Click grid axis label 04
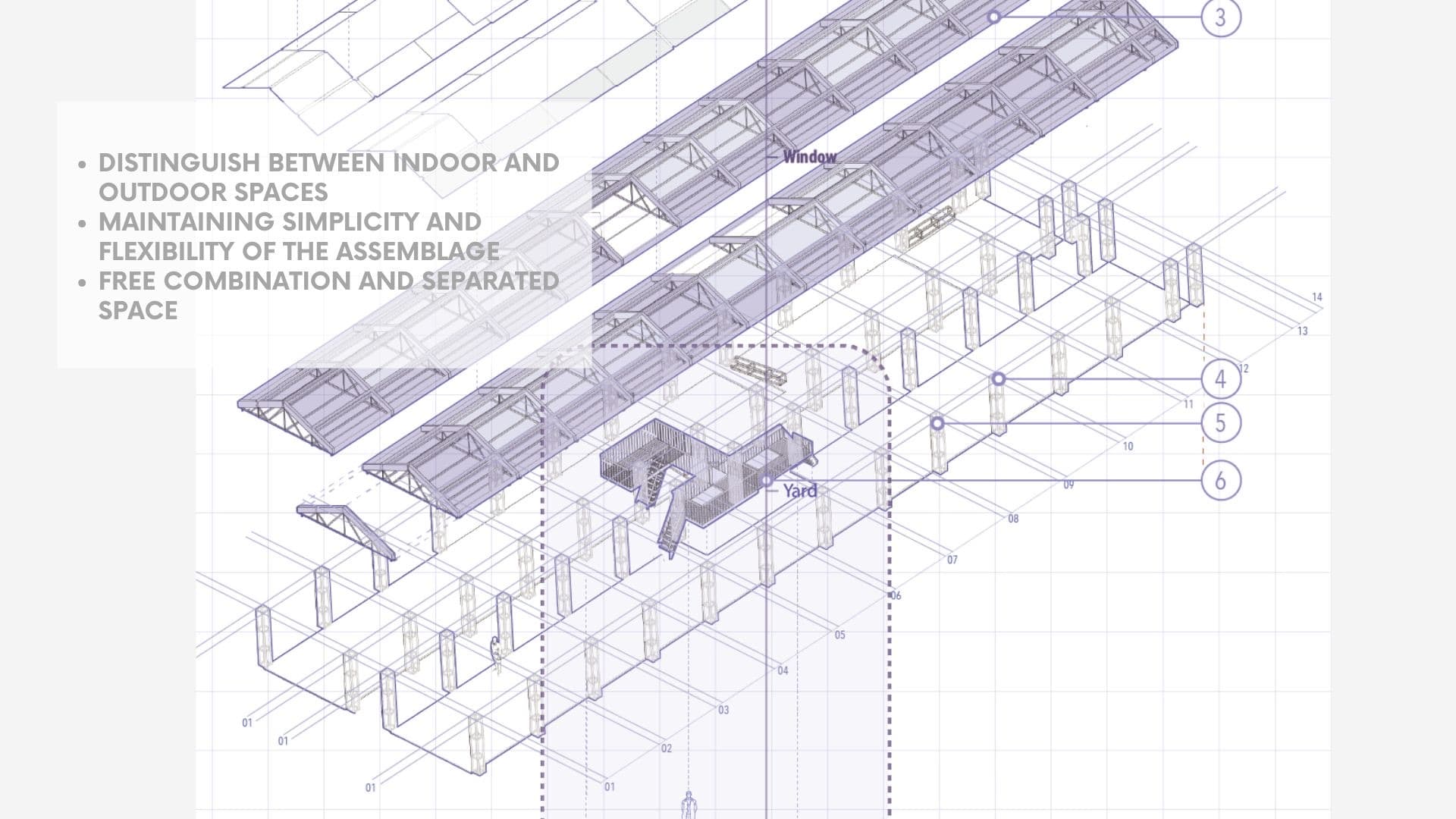Screen dimensions: 1456x819 coord(783,671)
